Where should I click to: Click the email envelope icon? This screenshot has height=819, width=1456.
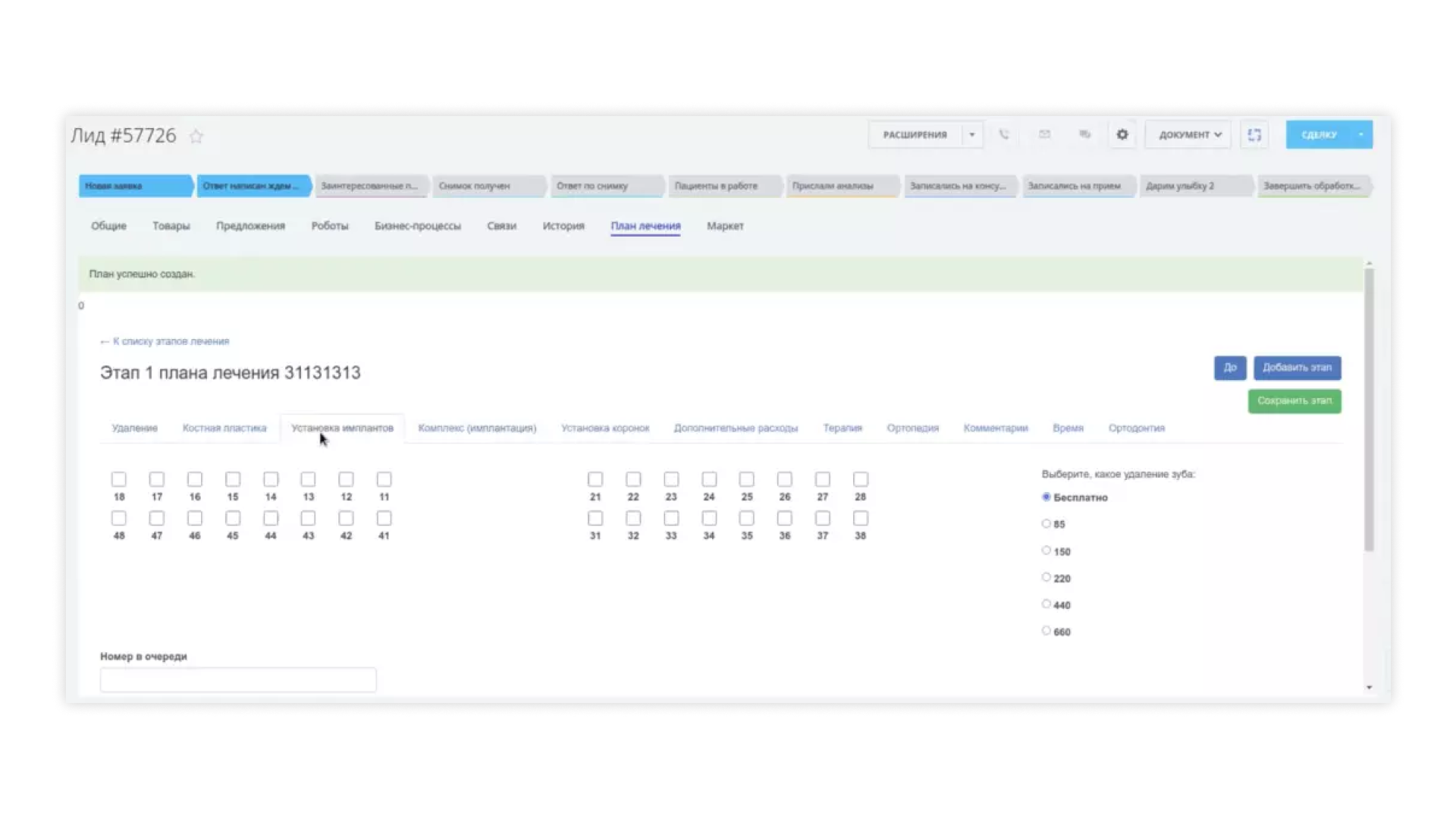click(1044, 135)
